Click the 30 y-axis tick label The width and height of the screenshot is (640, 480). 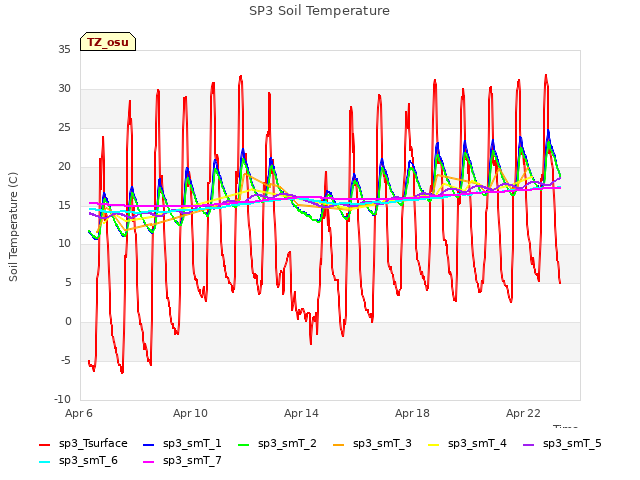tap(64, 89)
